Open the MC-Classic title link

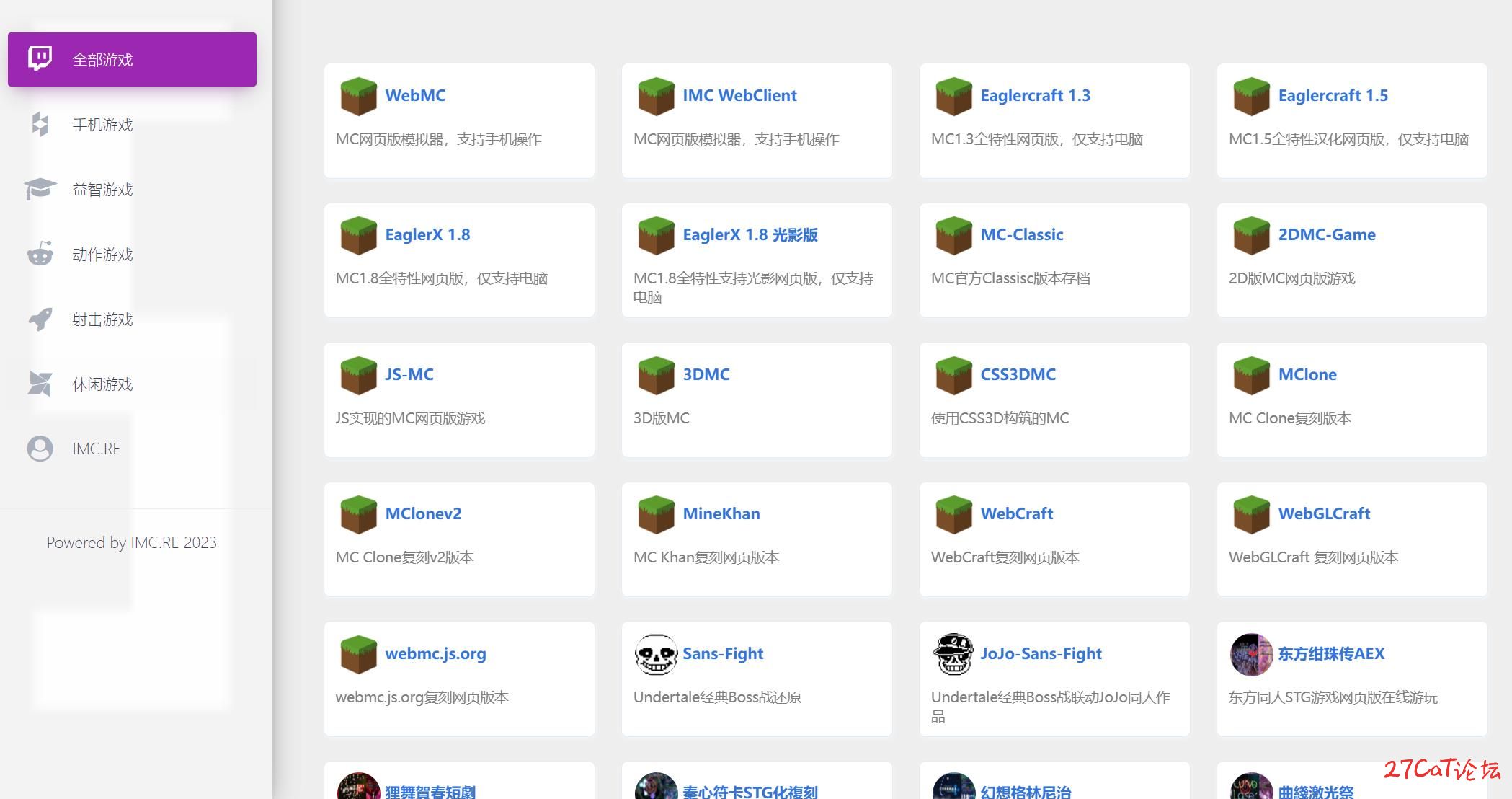[1022, 234]
